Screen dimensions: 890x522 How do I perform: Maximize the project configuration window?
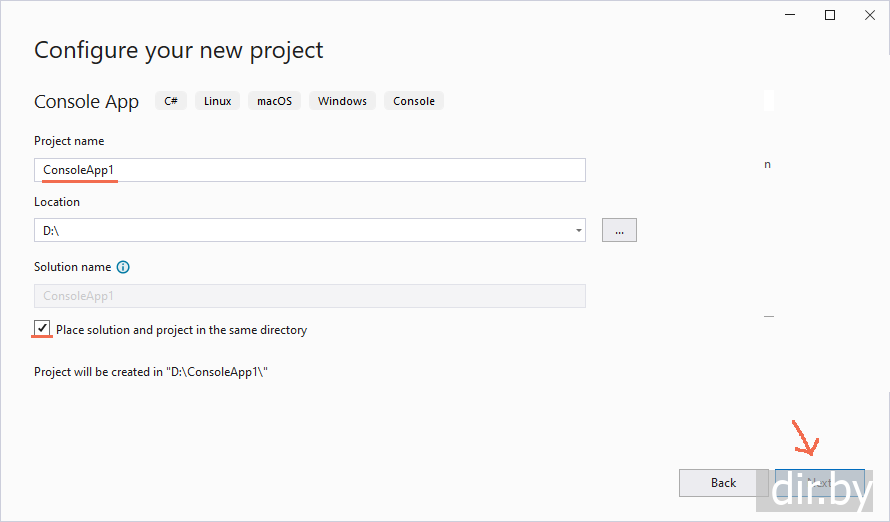point(830,15)
